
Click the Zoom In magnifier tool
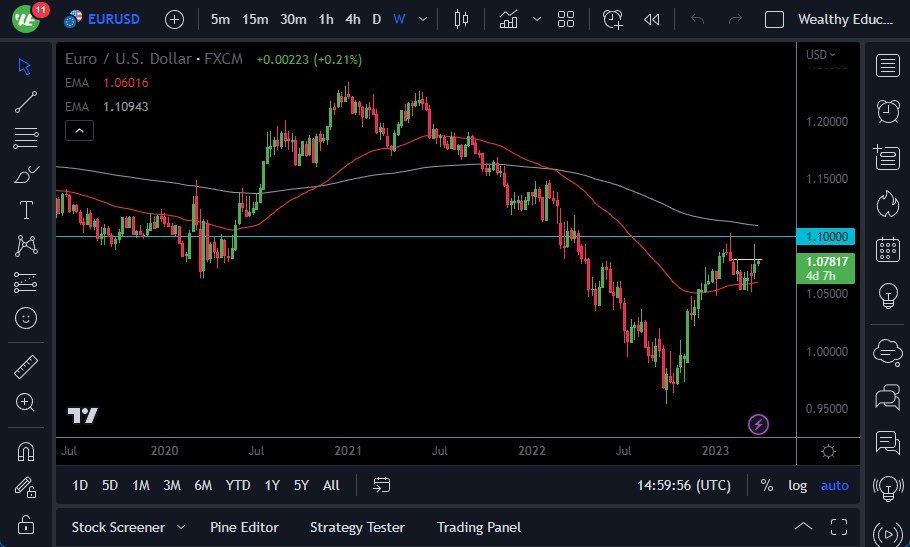pyautogui.click(x=26, y=402)
